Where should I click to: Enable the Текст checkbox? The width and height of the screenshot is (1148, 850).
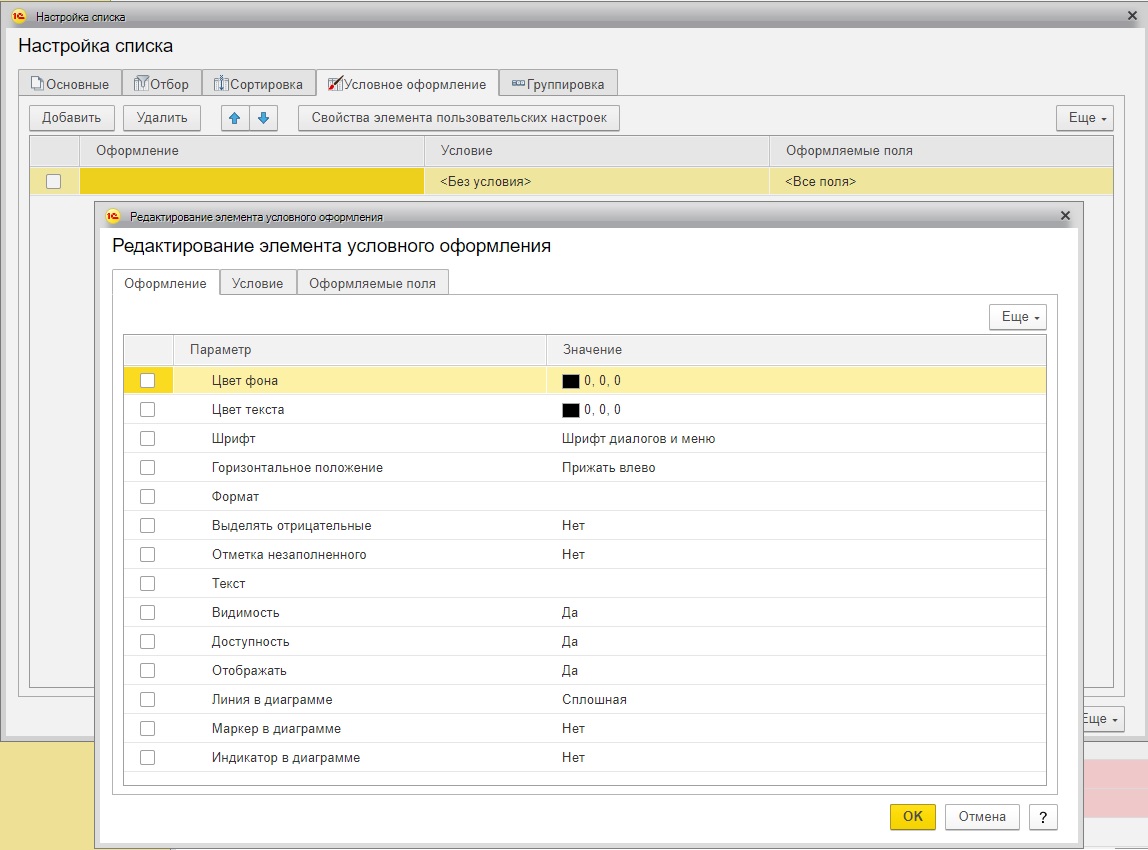pyautogui.click(x=147, y=584)
